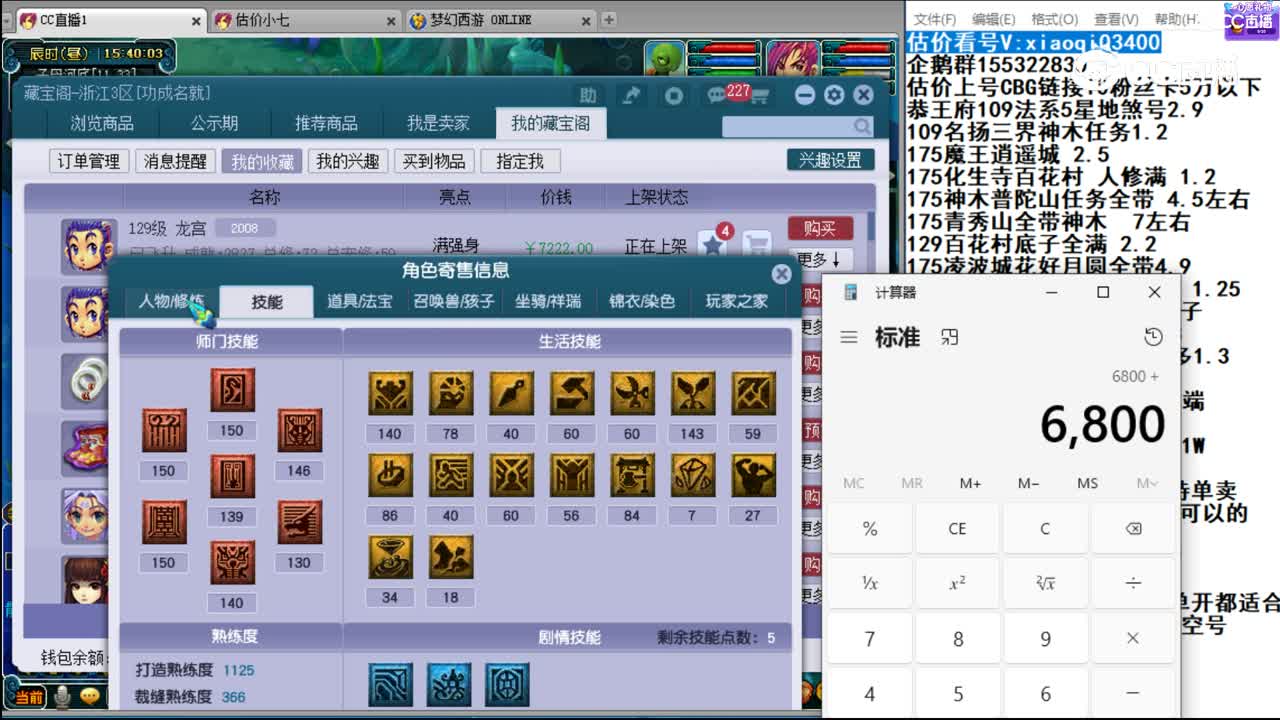Open the 格式(O) menu in Notepad
This screenshot has height=720, width=1280.
(x=1054, y=19)
